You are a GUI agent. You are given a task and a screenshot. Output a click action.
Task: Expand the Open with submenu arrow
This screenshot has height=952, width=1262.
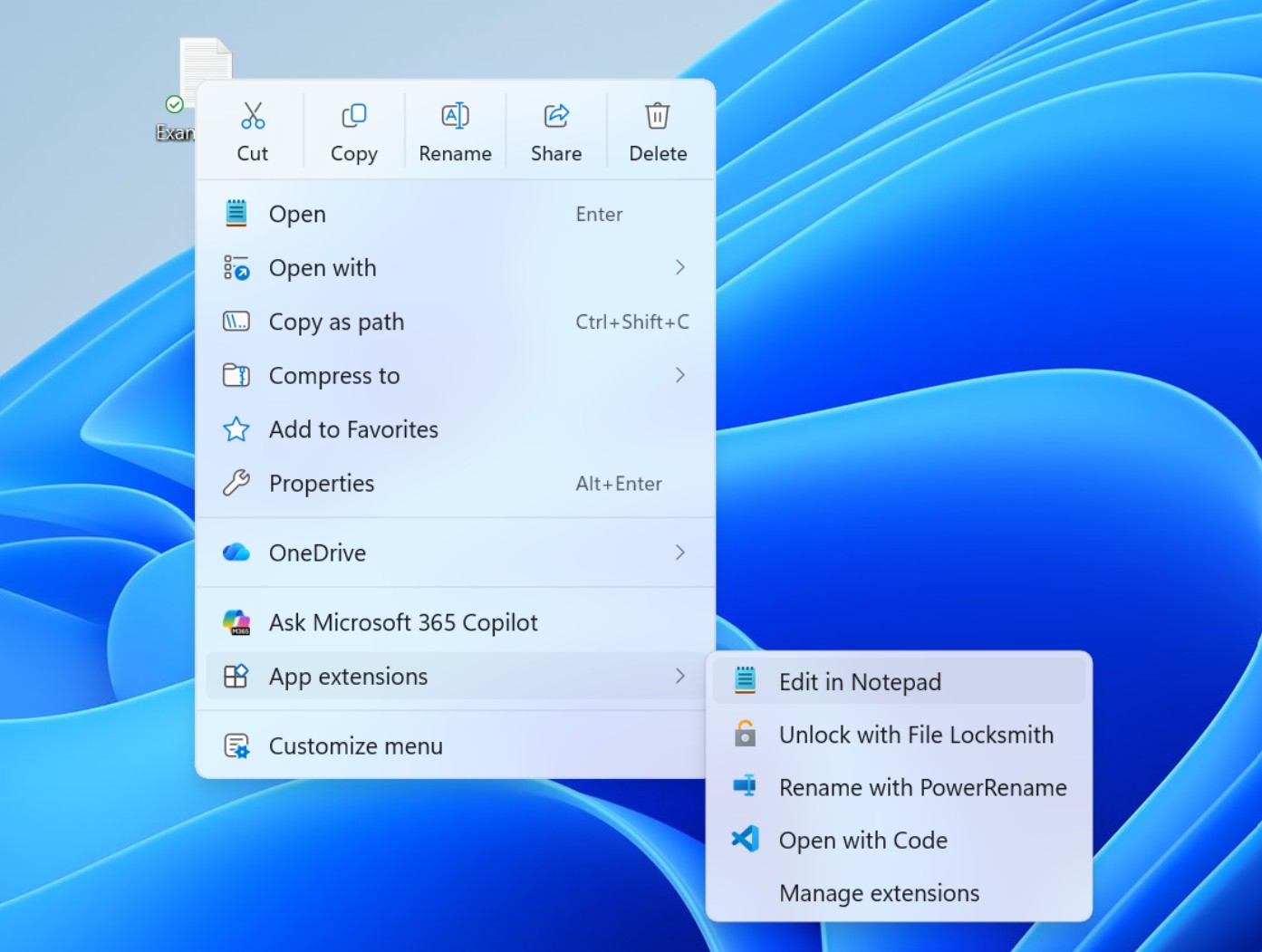680,267
